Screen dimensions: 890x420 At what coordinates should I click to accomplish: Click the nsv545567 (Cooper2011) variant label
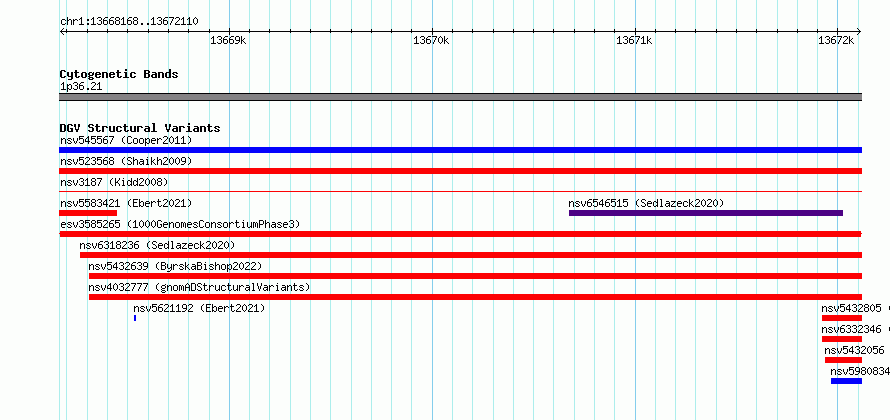tap(126, 140)
